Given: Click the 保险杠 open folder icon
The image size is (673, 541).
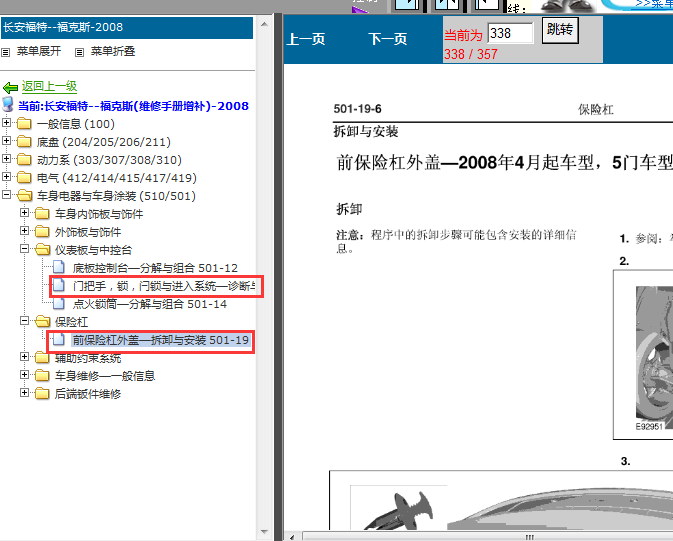Looking at the screenshot, I should 42,321.
